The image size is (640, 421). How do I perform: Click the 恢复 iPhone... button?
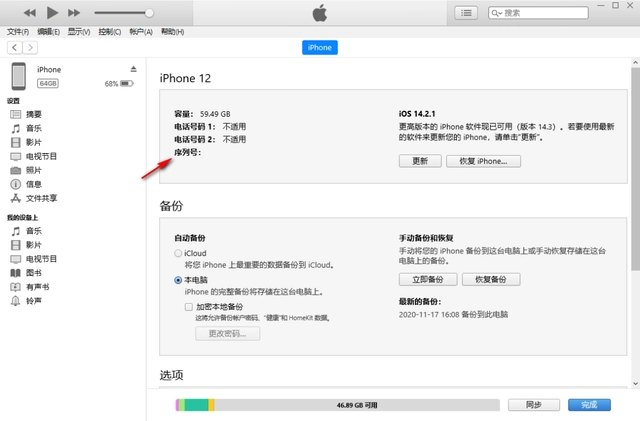point(483,160)
